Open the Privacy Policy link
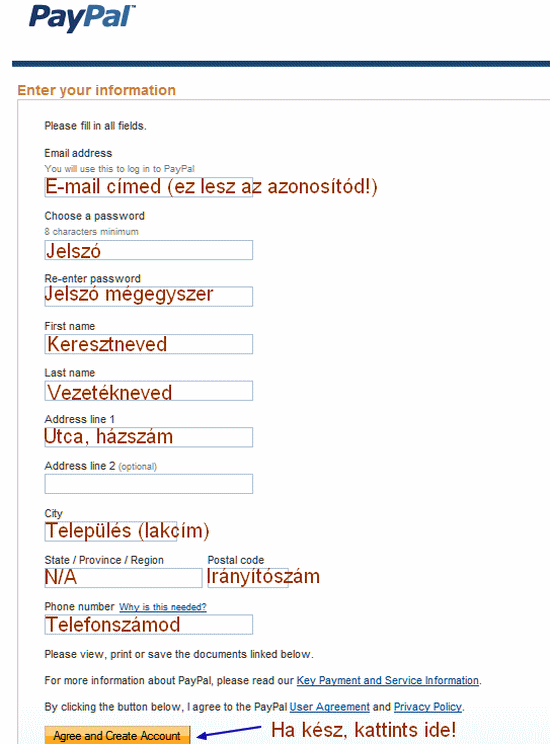The image size is (550, 744). [428, 707]
